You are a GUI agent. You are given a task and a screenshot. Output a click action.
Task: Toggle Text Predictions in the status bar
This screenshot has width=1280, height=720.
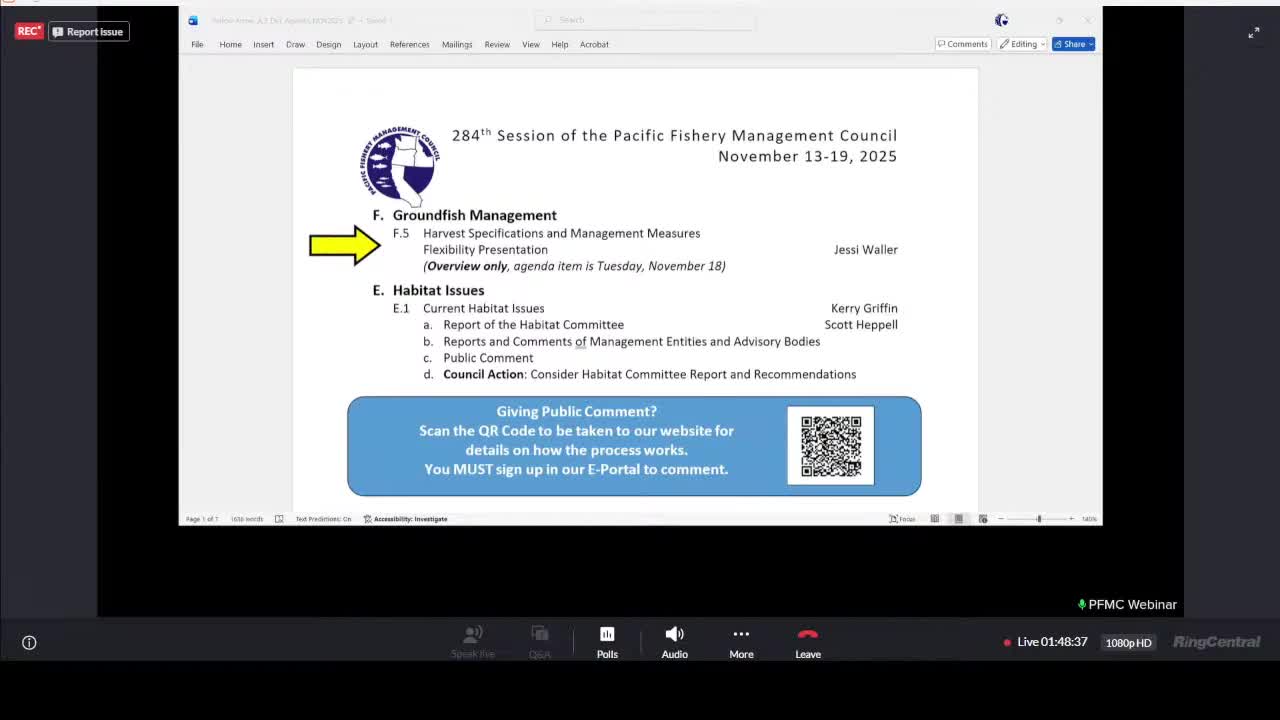click(323, 519)
